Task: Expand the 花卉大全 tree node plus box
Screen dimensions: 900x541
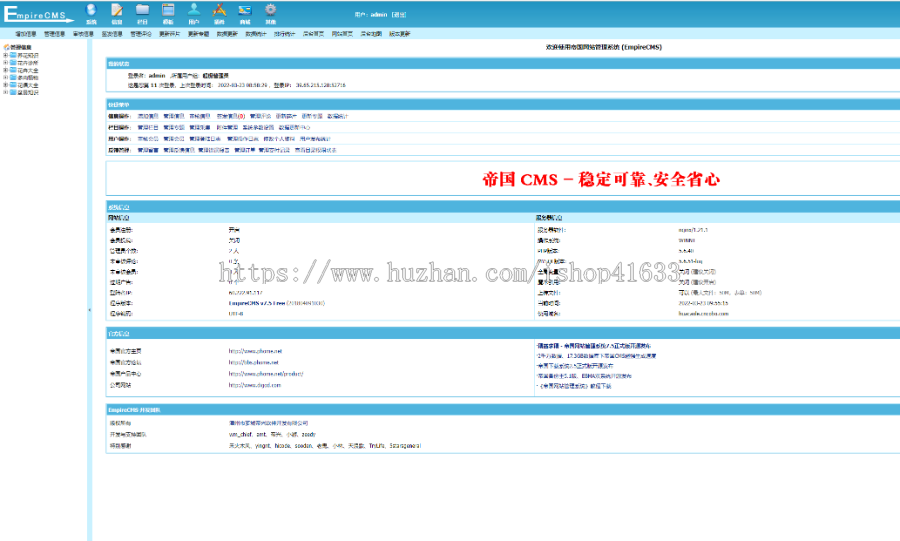Action: 6,70
